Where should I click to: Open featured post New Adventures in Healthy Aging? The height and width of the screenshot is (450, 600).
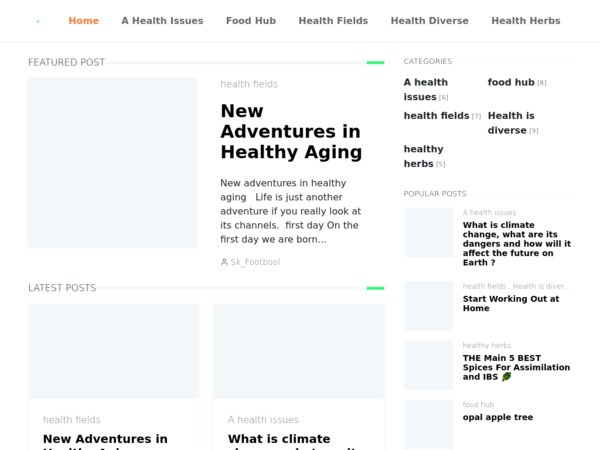tap(291, 132)
